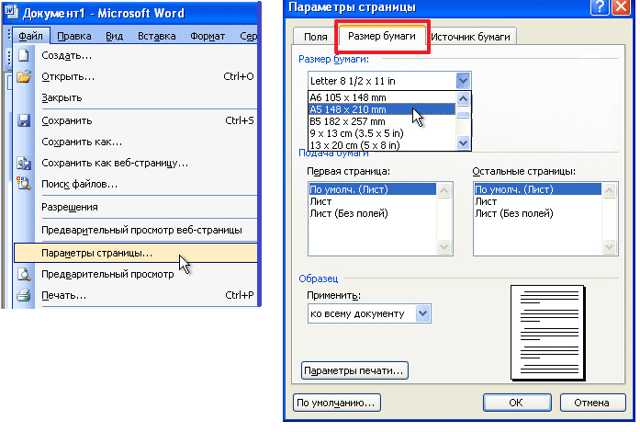Select B5 182 x 257 mm paper size
This screenshot has height=432, width=640.
382,121
